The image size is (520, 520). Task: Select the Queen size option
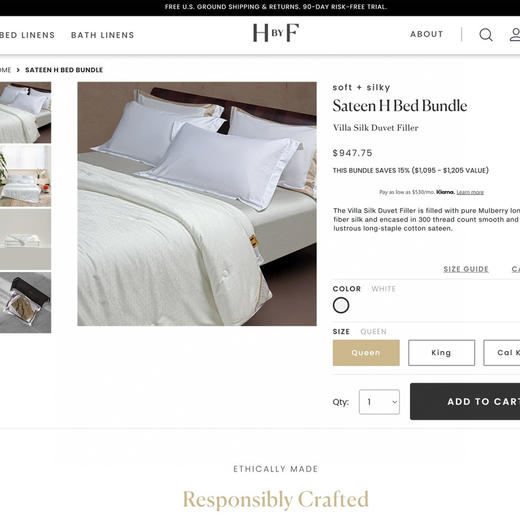tap(366, 353)
